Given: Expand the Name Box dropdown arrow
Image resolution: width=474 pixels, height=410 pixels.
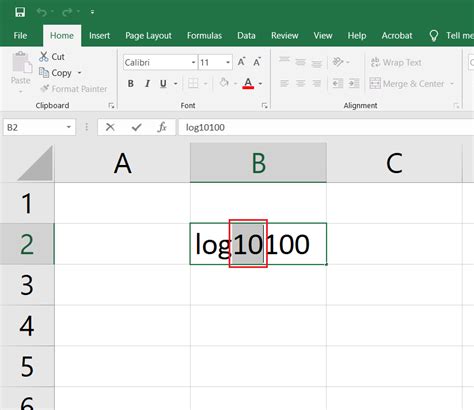Looking at the screenshot, I should pyautogui.click(x=69, y=127).
